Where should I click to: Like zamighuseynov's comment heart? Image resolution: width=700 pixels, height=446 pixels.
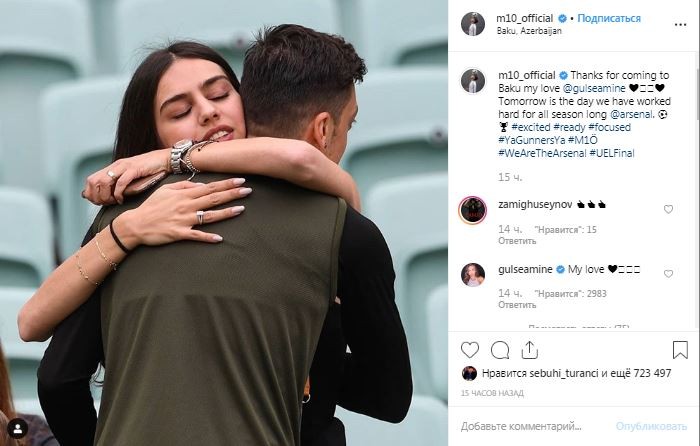click(668, 209)
